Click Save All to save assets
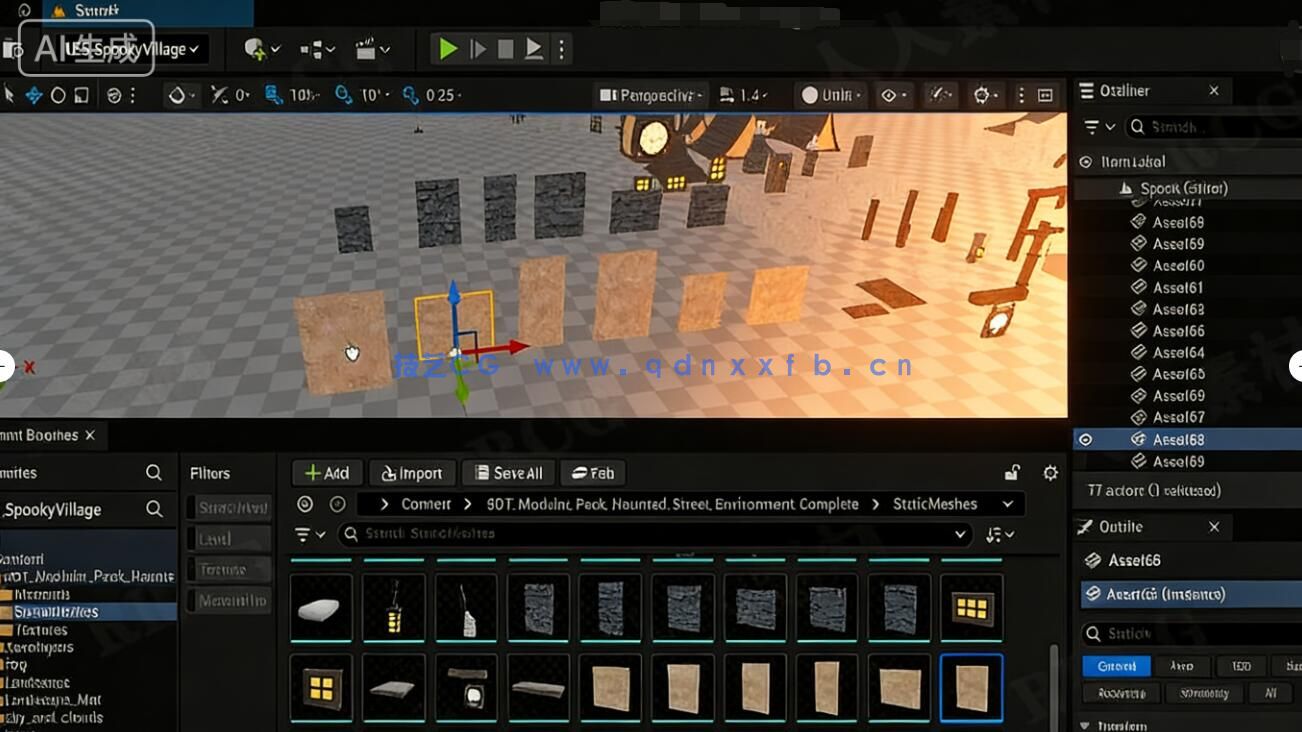Image resolution: width=1302 pixels, height=732 pixels. 508,472
